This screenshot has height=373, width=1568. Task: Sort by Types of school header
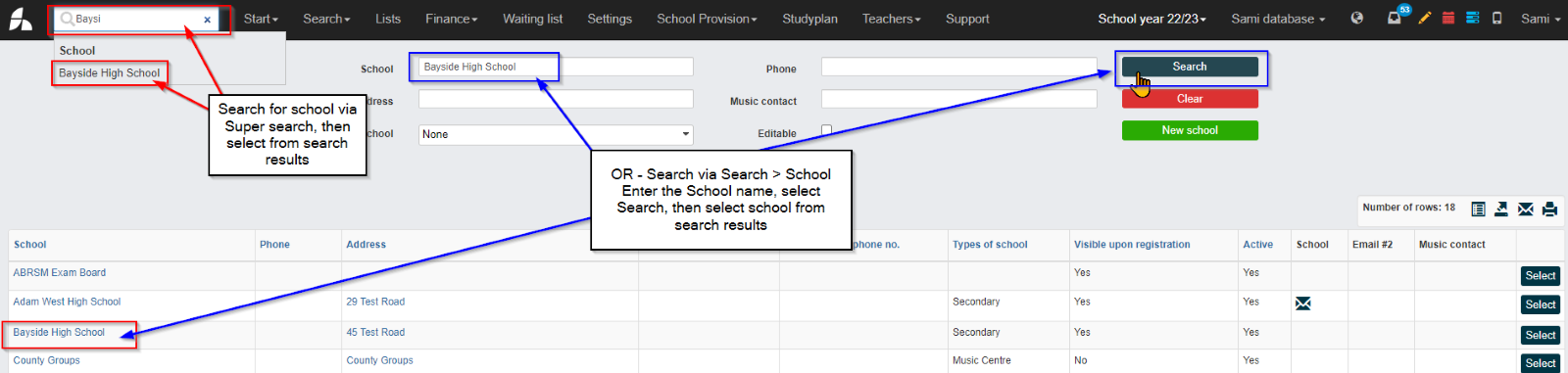[x=990, y=245]
